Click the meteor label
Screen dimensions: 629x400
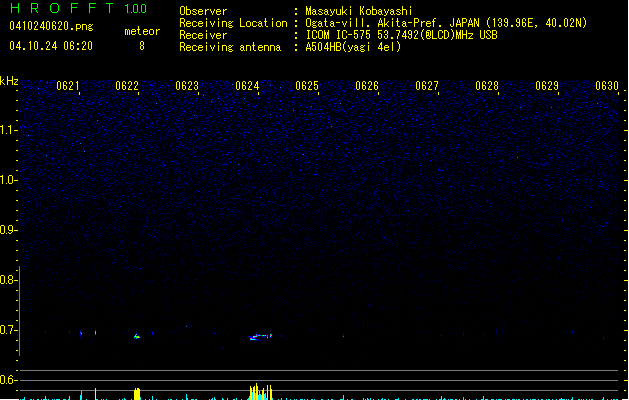click(x=142, y=31)
